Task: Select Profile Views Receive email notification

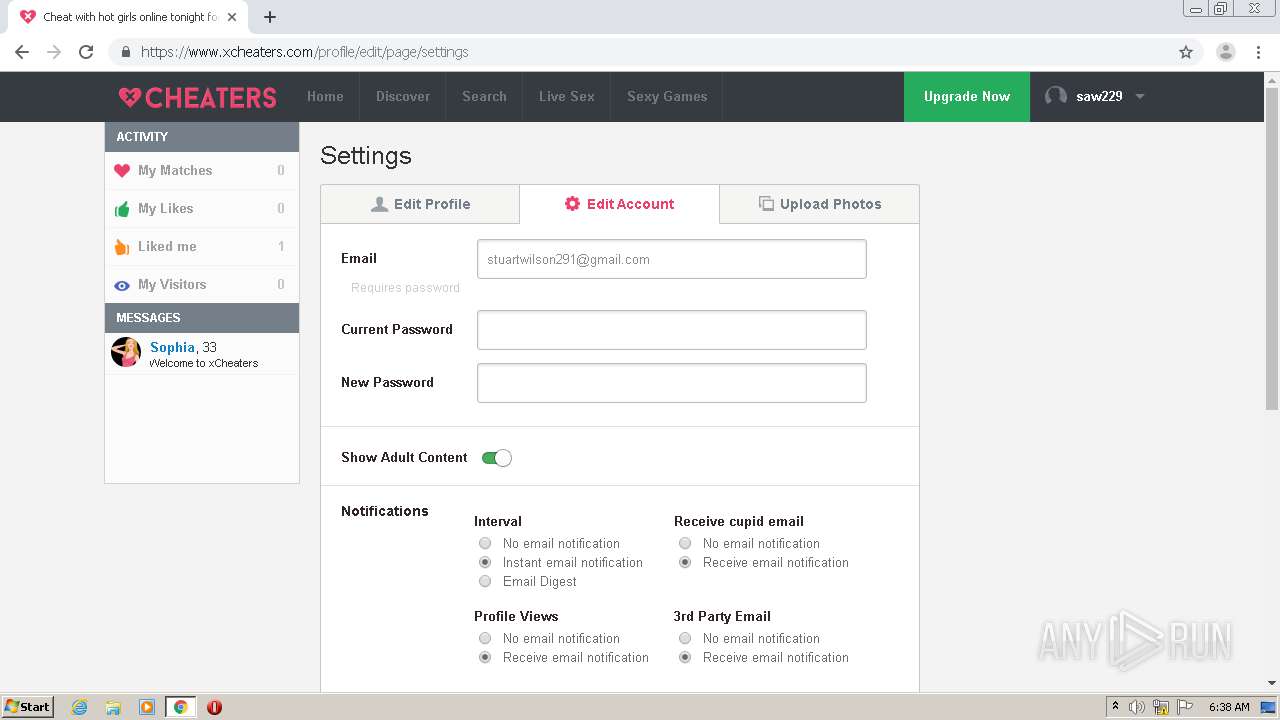Action: click(485, 657)
